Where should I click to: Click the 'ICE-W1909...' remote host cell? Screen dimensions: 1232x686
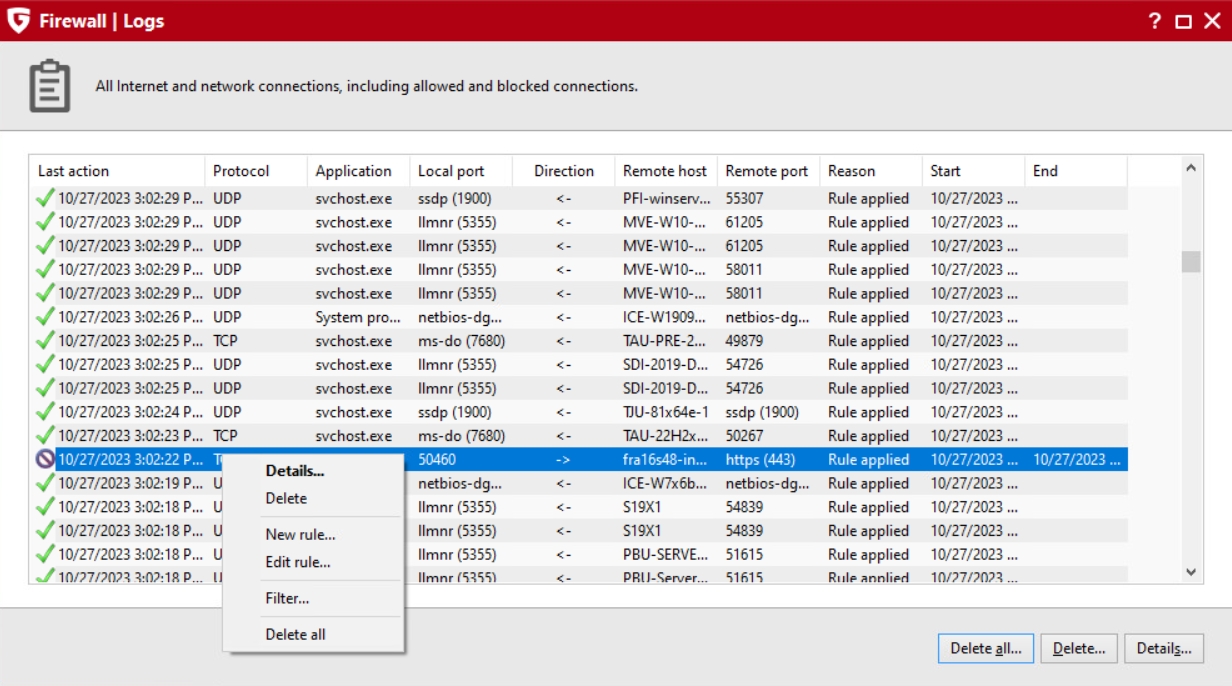pyautogui.click(x=666, y=316)
